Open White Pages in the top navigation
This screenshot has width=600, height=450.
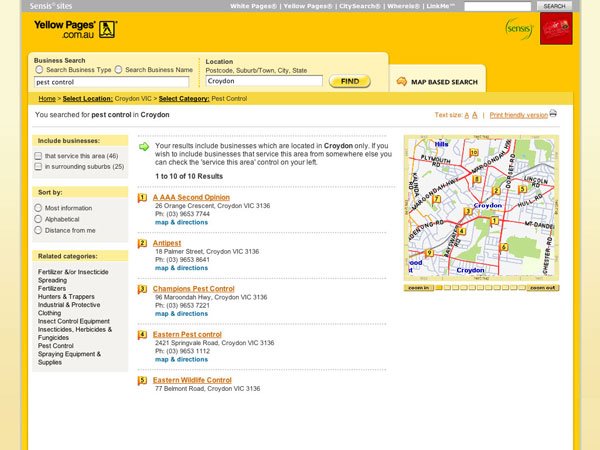point(253,6)
